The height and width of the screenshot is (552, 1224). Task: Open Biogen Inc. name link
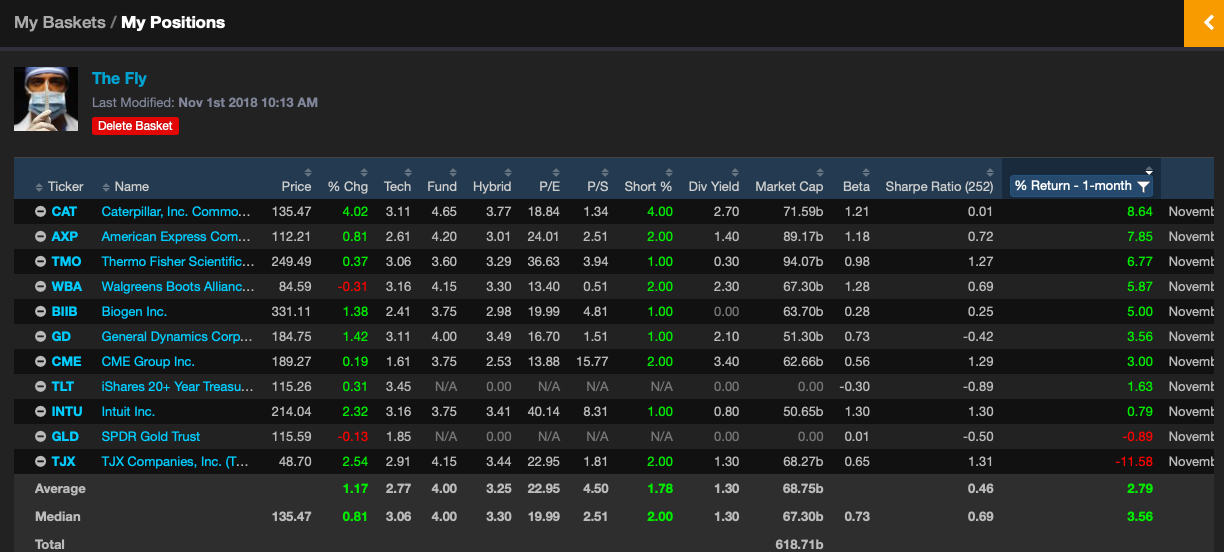point(134,312)
